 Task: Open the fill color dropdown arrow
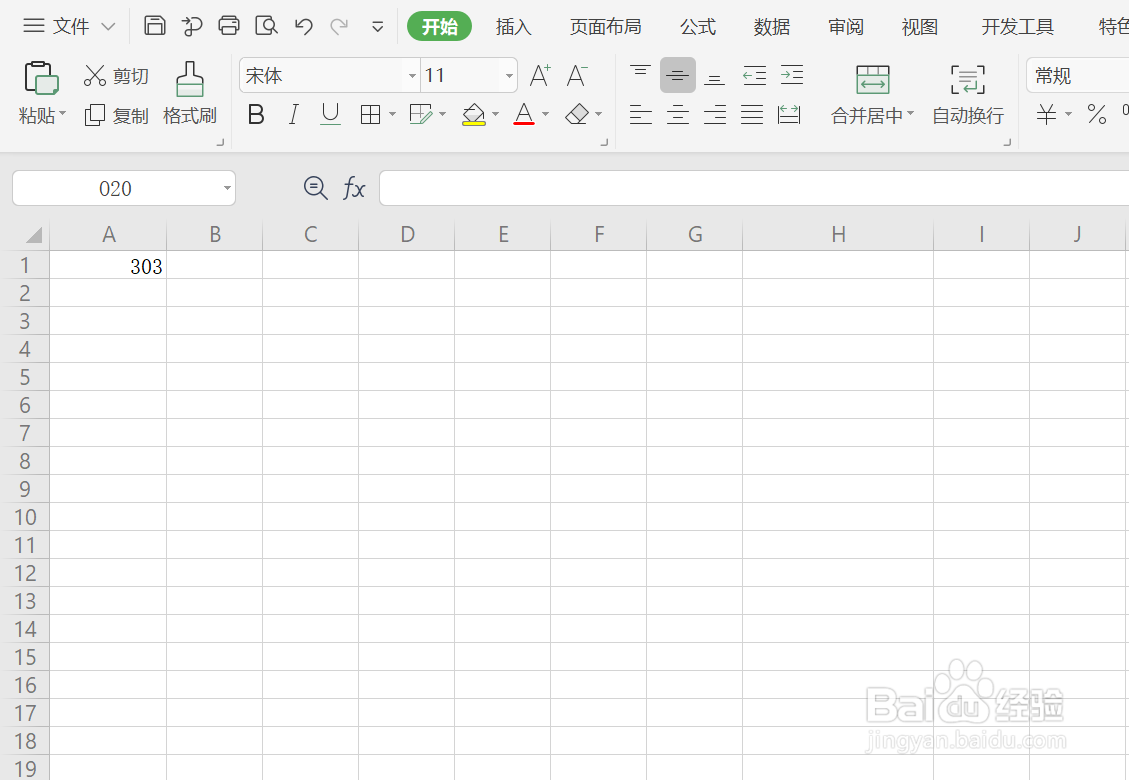(x=495, y=115)
